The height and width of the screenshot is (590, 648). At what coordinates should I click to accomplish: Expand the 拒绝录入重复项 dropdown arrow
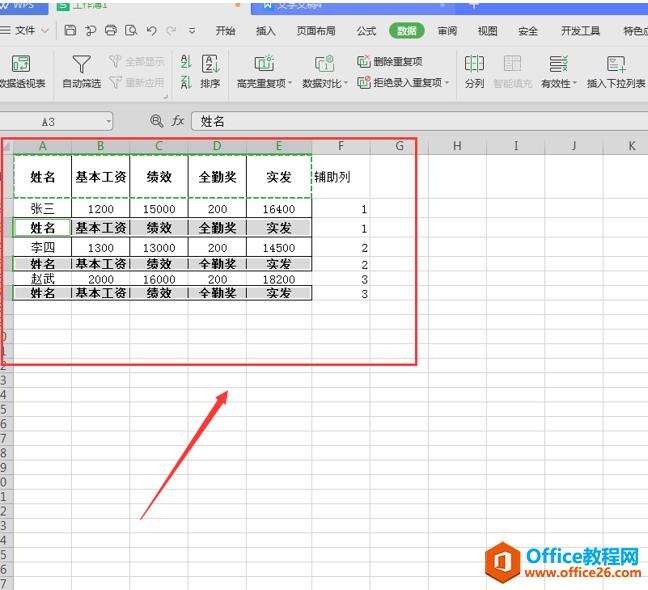447,83
